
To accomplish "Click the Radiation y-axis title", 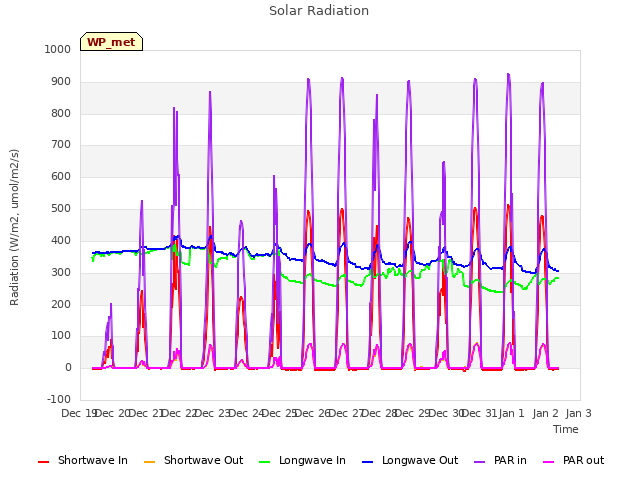I will click(15, 227).
